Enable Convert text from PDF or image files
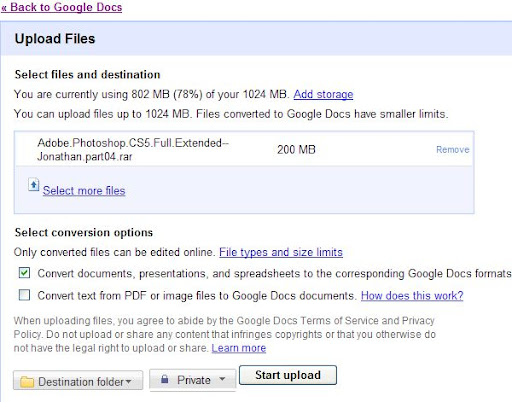 (x=24, y=295)
